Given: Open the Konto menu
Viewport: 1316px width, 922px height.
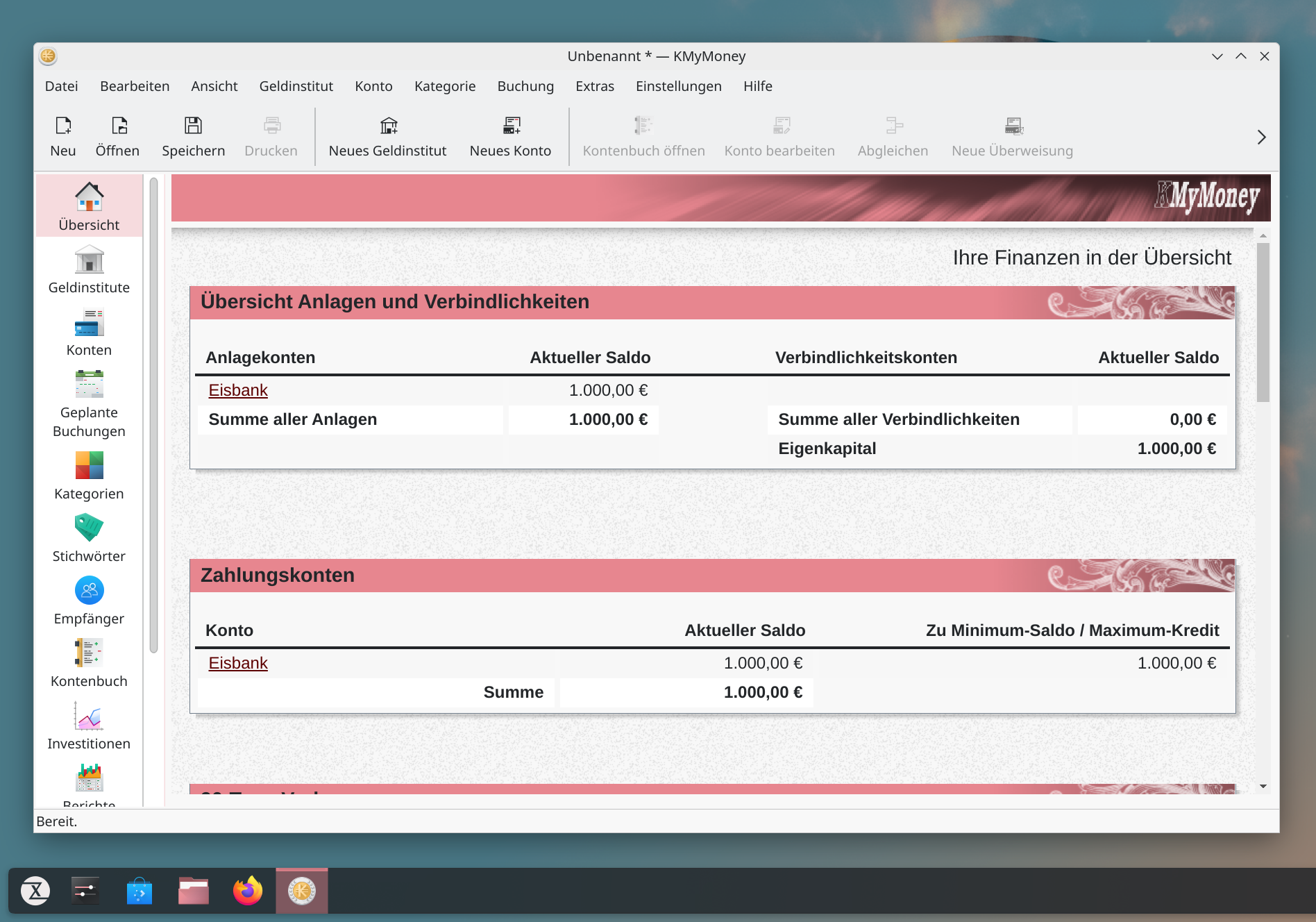Looking at the screenshot, I should pyautogui.click(x=374, y=86).
